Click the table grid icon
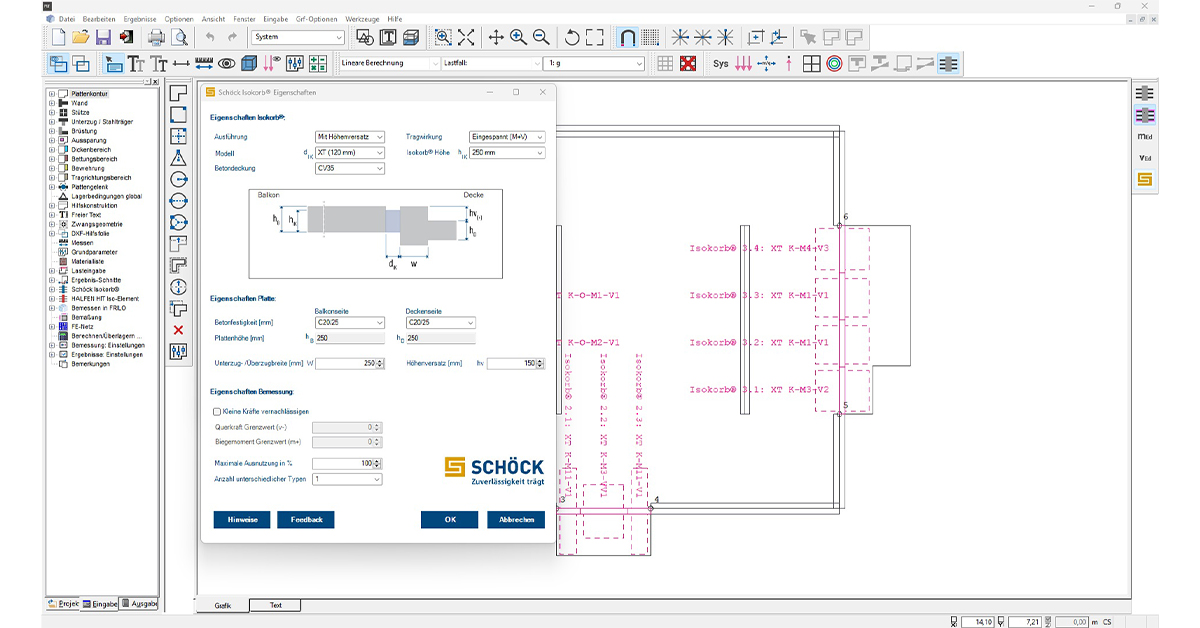Viewport: 1200px width, 628px height. point(665,64)
